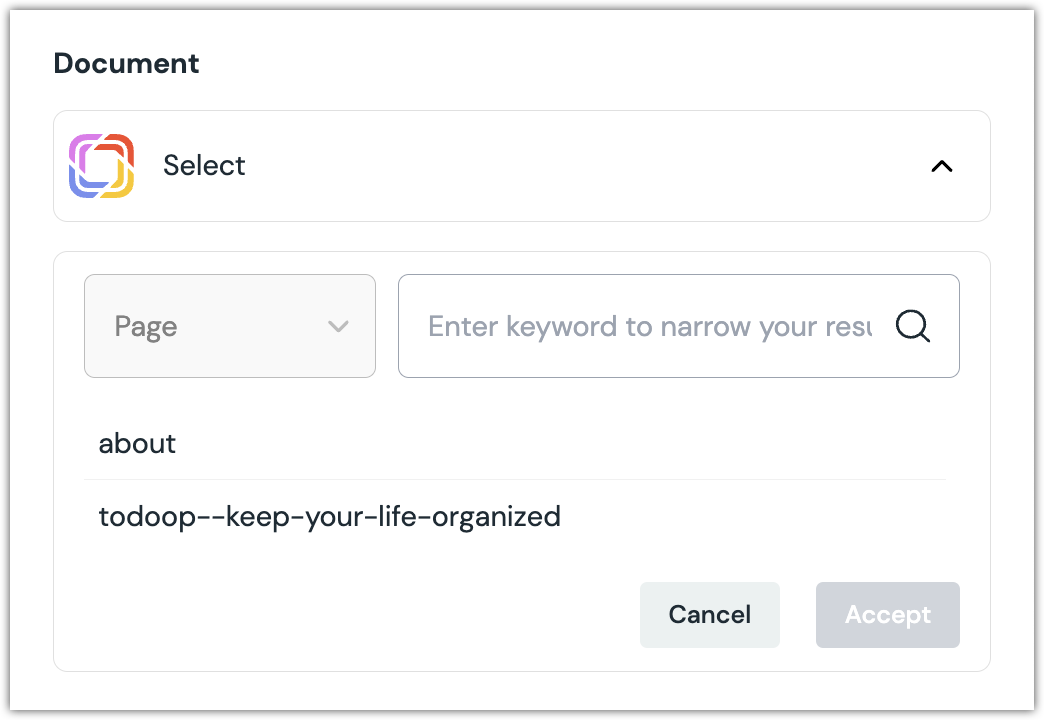Click the "Enter keyword" placeholder text
This screenshot has height=720, width=1044.
click(x=650, y=326)
